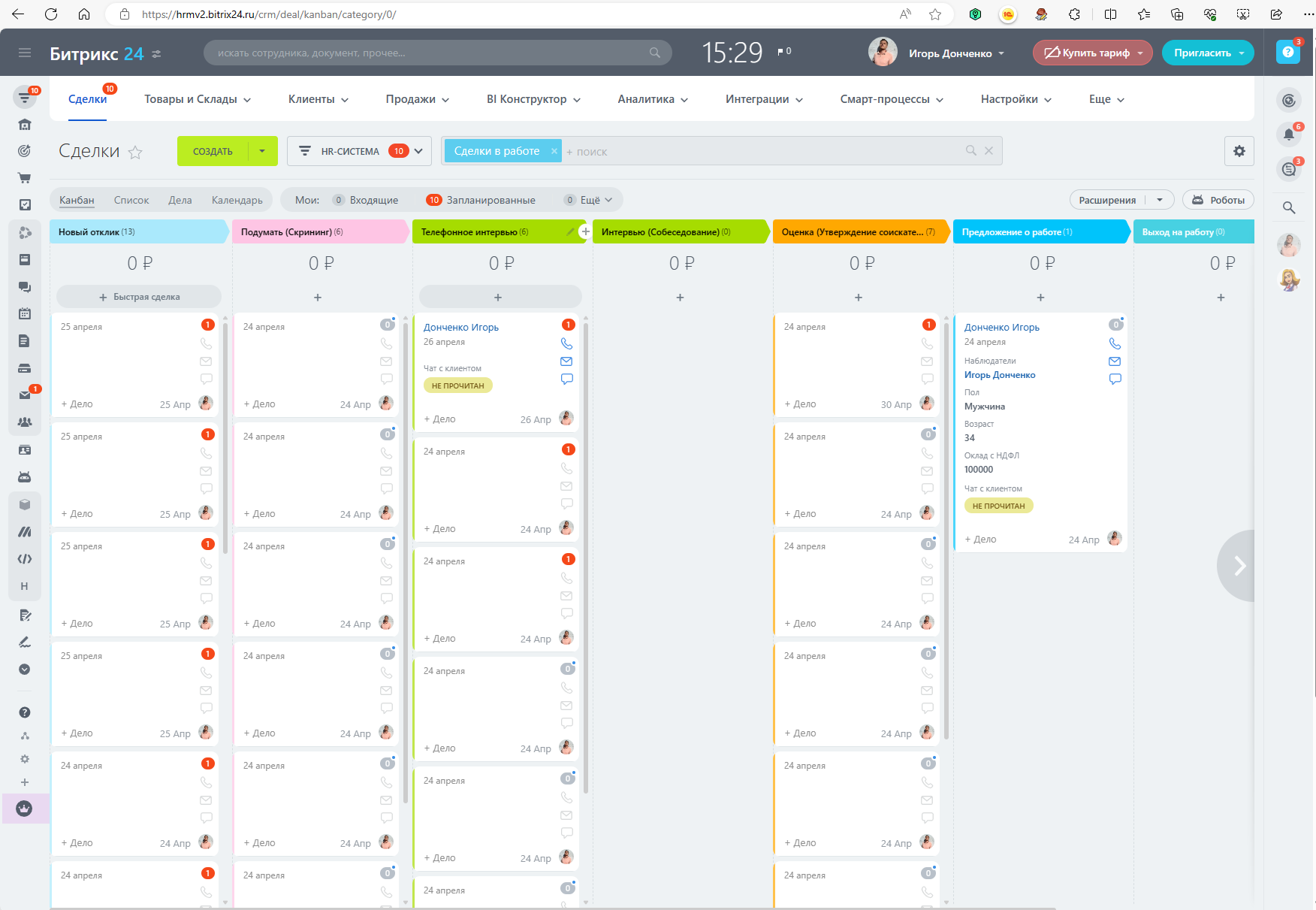Viewport: 1316px width, 910px height.
Task: Focus the Bitrix24 global search field
Action: tap(438, 53)
